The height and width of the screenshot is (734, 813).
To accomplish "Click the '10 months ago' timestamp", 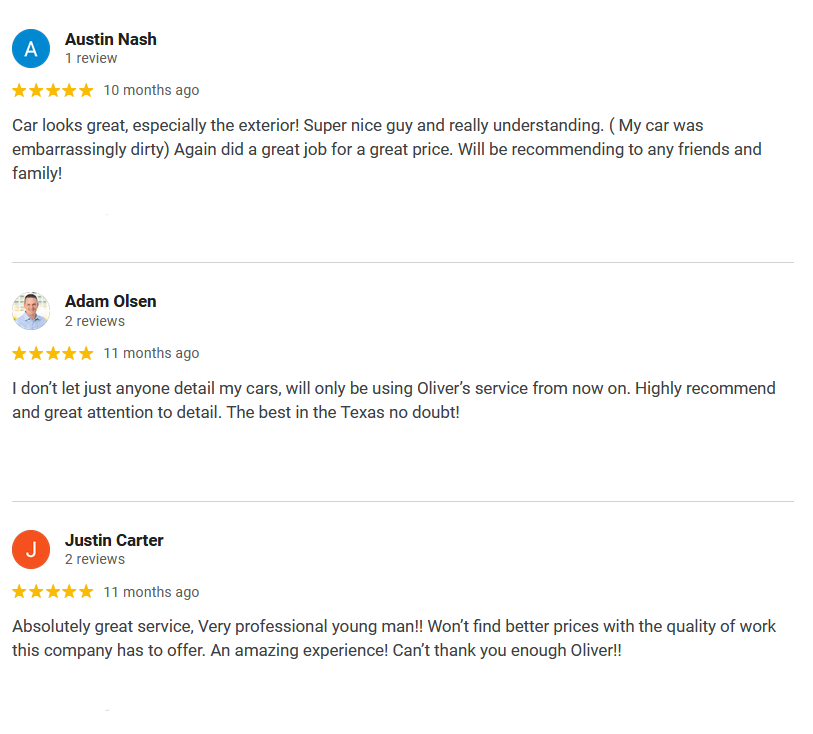I will 151,90.
